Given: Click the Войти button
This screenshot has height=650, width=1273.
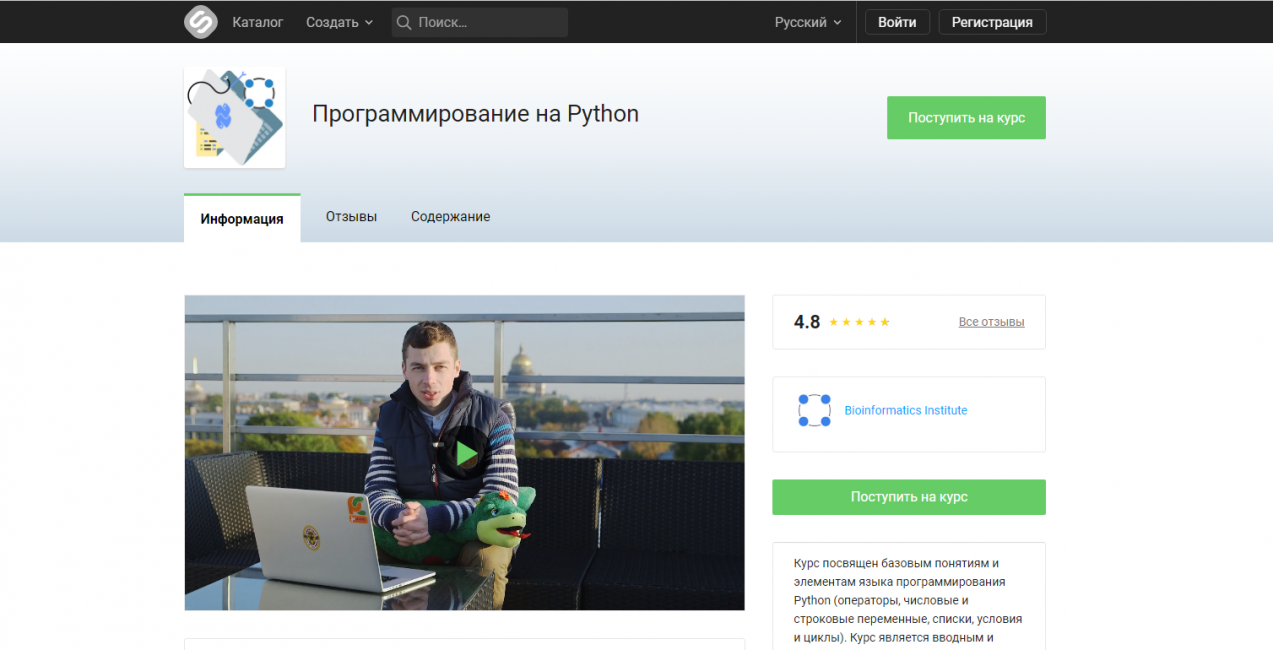Looking at the screenshot, I should tap(897, 22).
